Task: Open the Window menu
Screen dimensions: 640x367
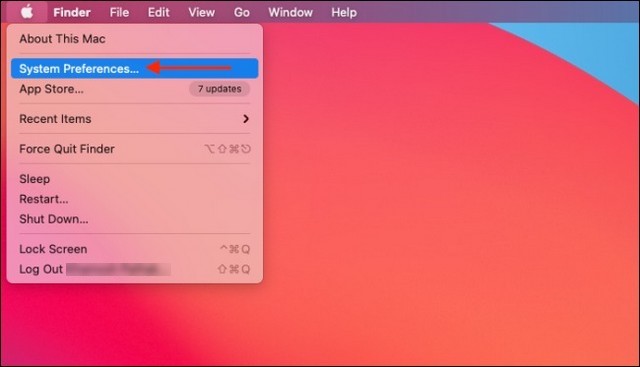Action: pos(290,12)
